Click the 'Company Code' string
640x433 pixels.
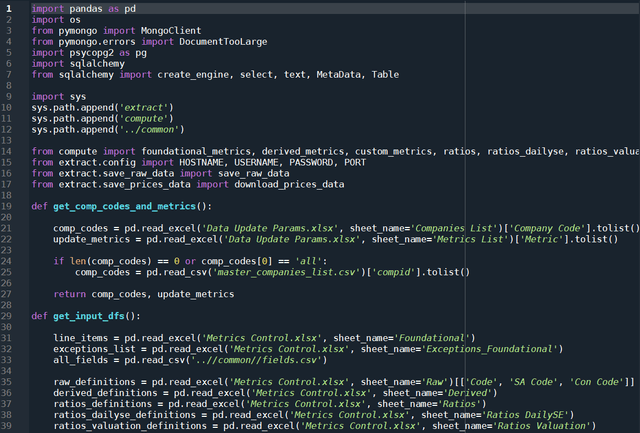[x=547, y=229]
